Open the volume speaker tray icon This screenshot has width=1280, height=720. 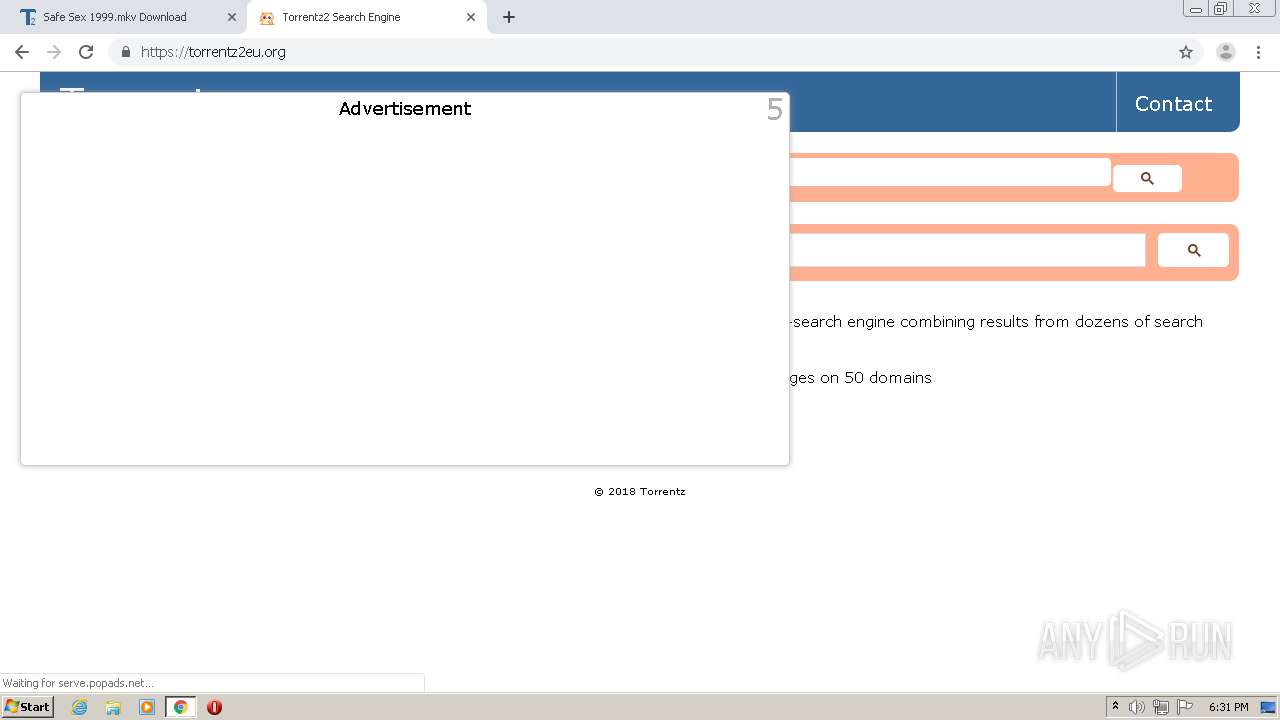coord(1137,707)
